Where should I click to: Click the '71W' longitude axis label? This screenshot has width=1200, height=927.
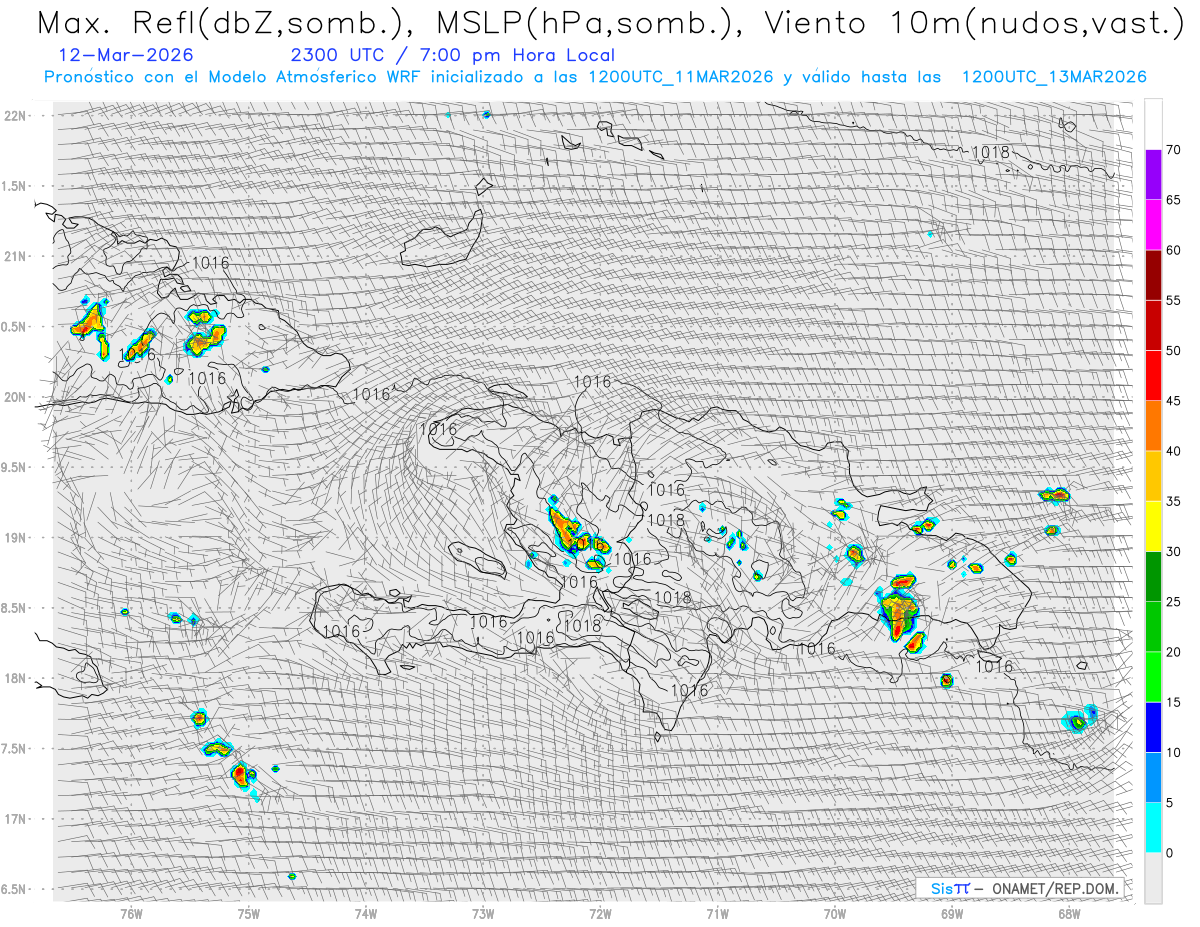click(x=717, y=914)
